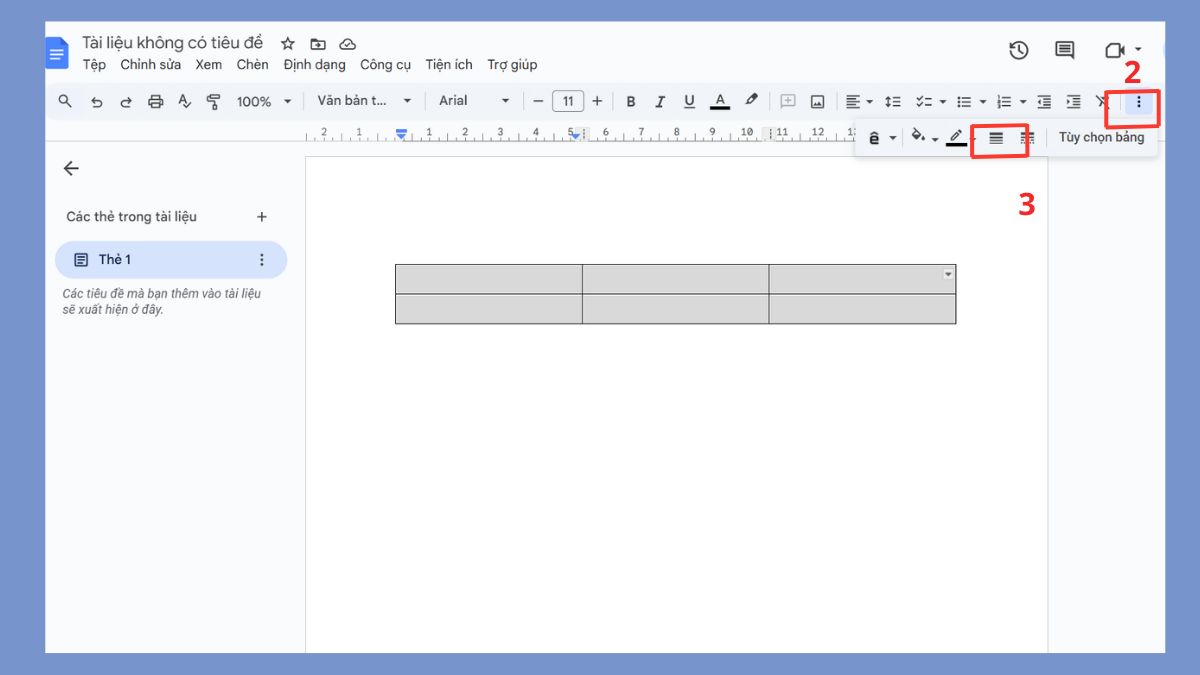The height and width of the screenshot is (675, 1200).
Task: Run spelling and grammar check icon
Action: [x=184, y=101]
